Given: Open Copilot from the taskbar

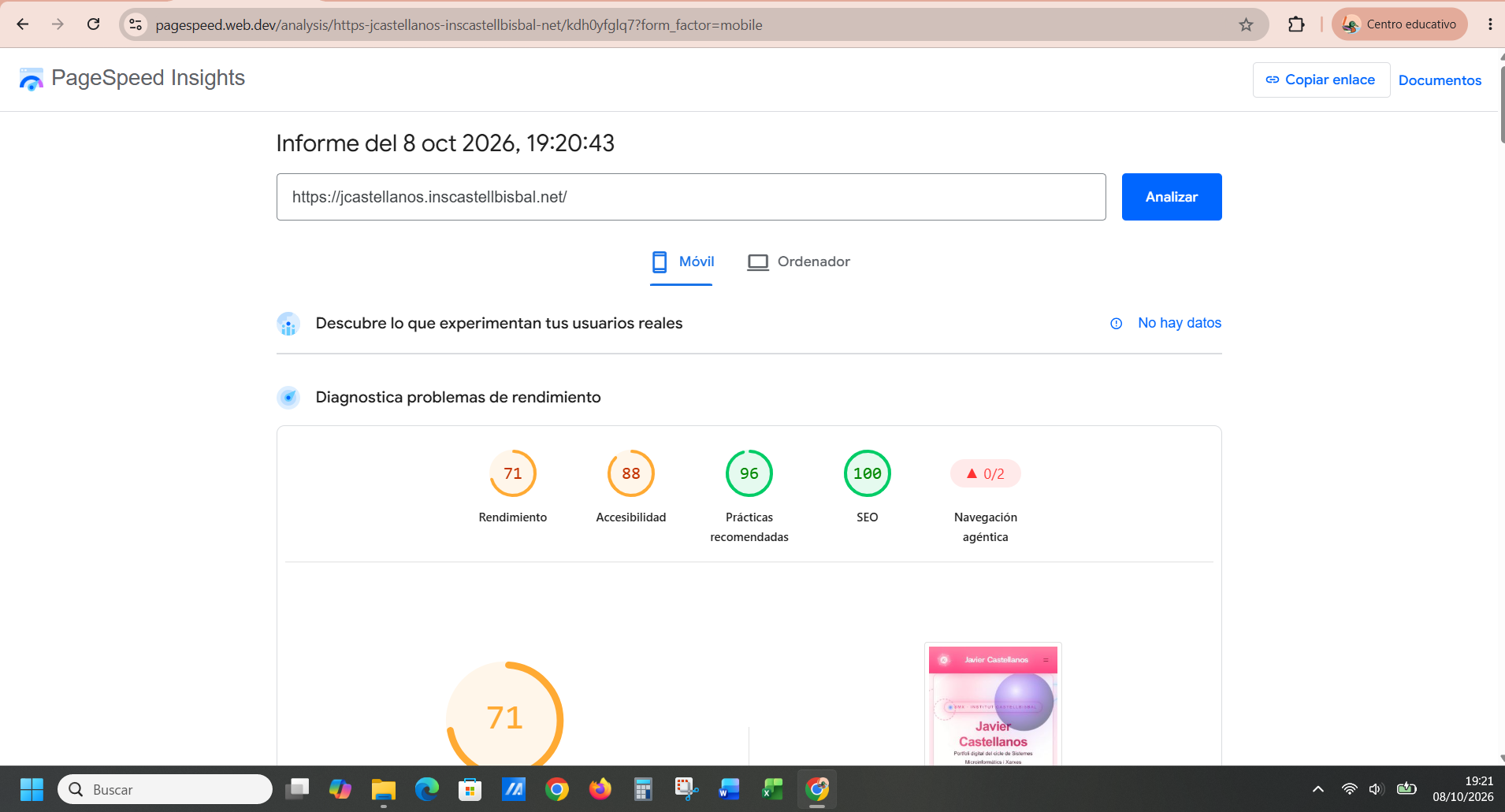Looking at the screenshot, I should click(340, 789).
